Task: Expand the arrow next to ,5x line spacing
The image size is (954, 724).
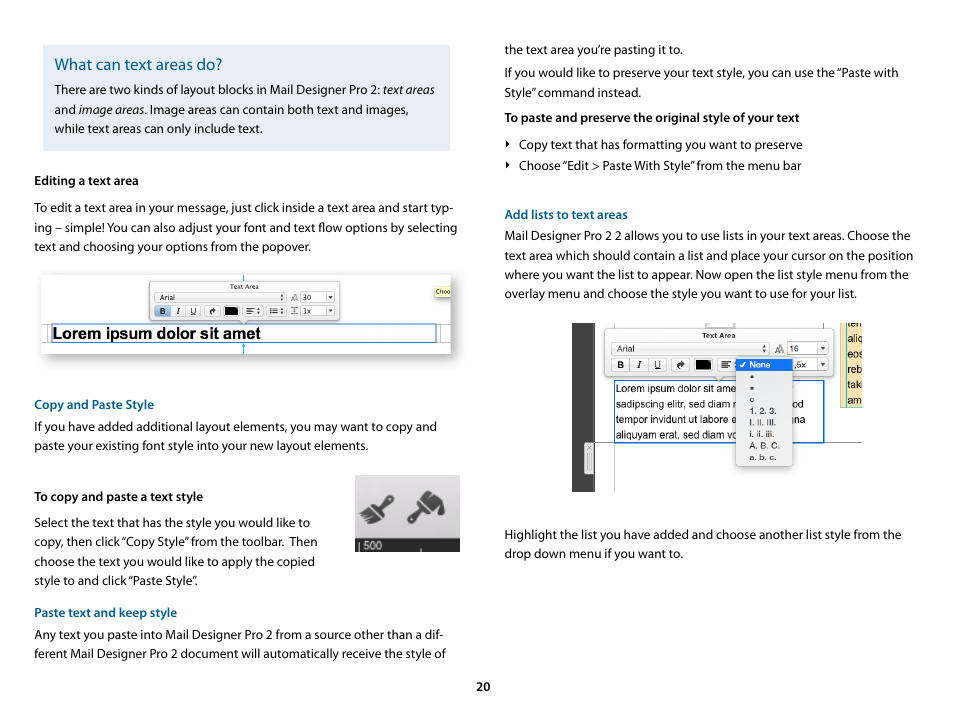Action: click(x=823, y=365)
